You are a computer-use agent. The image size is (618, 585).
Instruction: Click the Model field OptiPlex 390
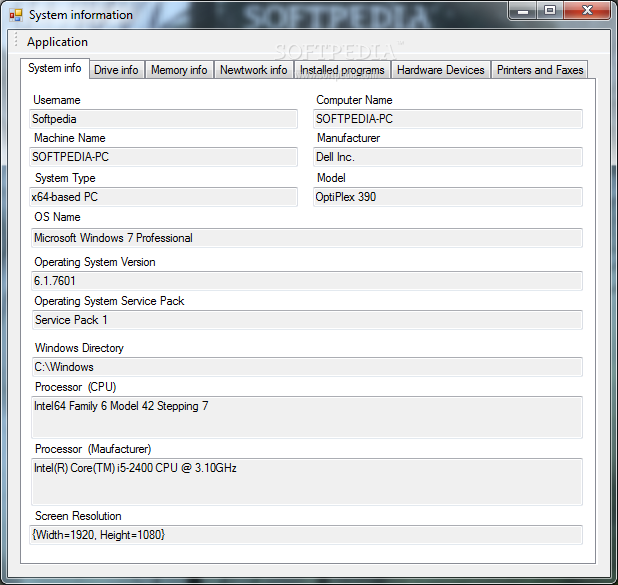coord(448,197)
